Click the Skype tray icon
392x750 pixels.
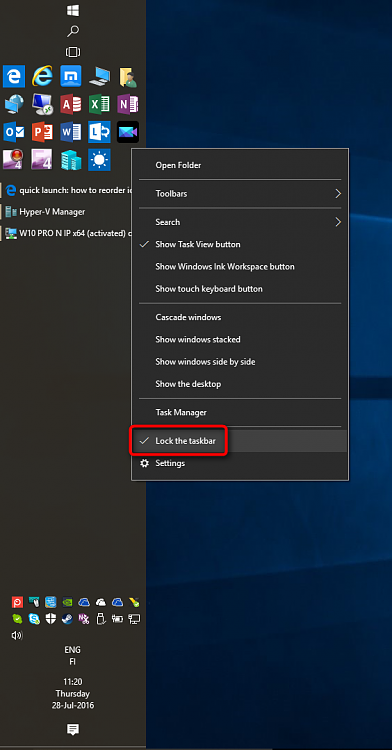(x=34, y=619)
